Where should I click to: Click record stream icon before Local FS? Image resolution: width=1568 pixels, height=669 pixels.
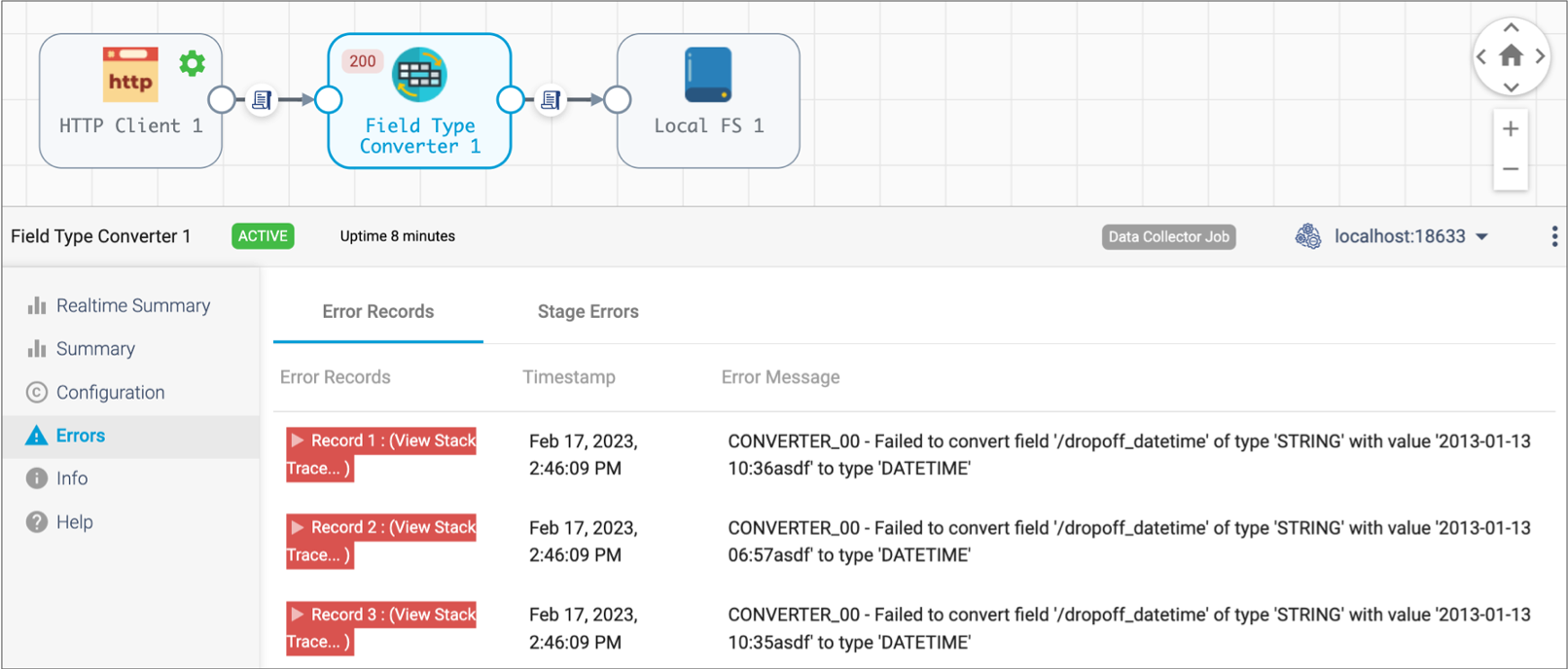(551, 99)
